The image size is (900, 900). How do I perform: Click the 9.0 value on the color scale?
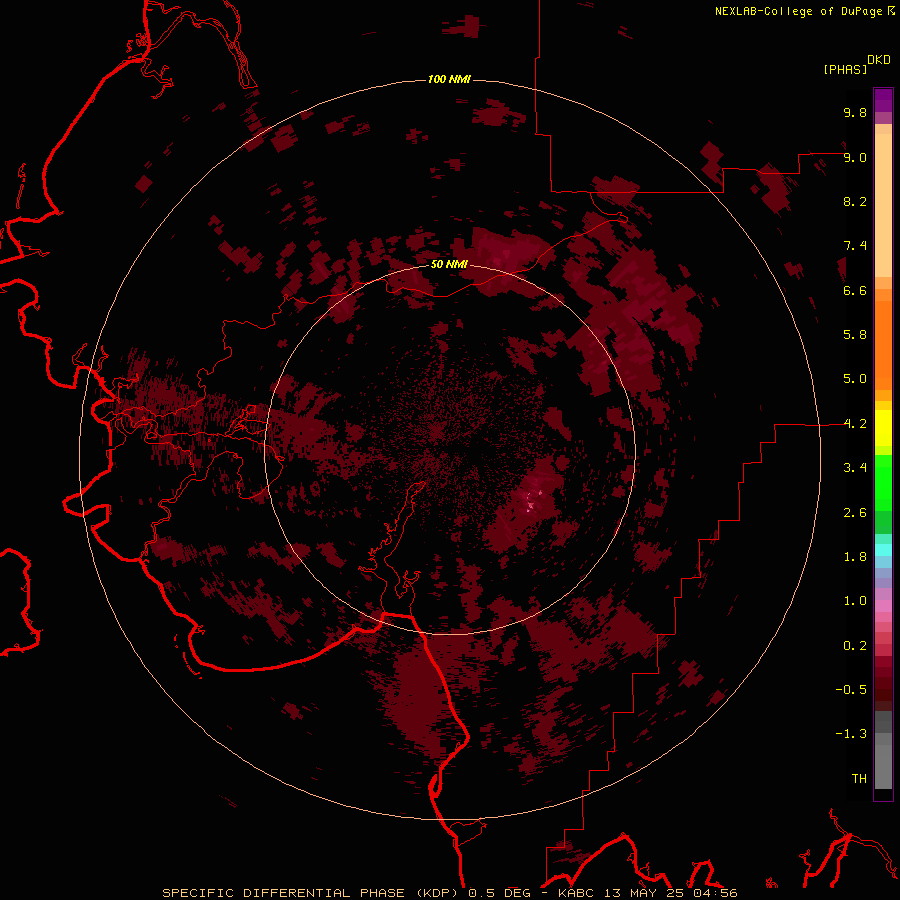pos(855,157)
